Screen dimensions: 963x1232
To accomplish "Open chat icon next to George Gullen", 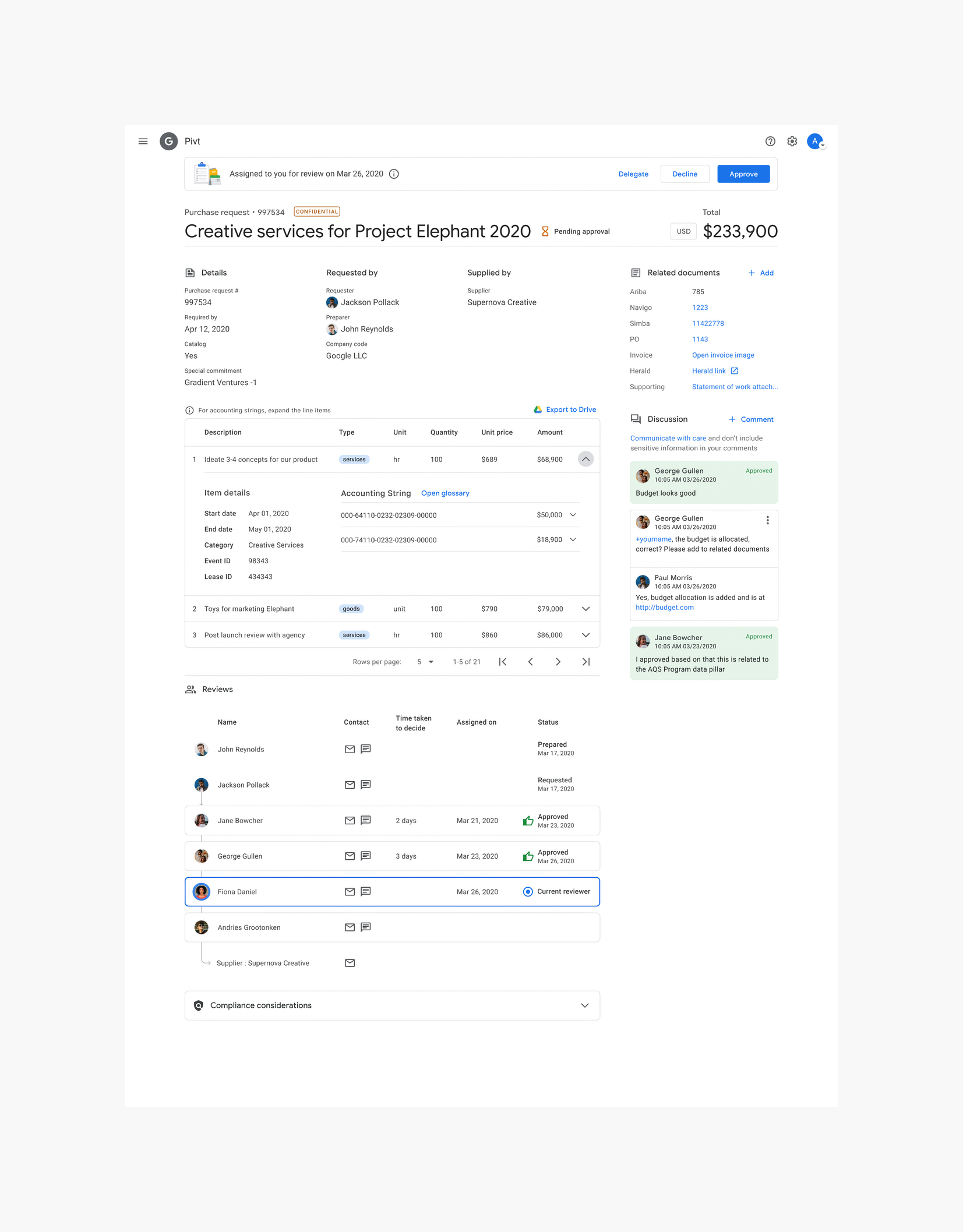I will (366, 856).
